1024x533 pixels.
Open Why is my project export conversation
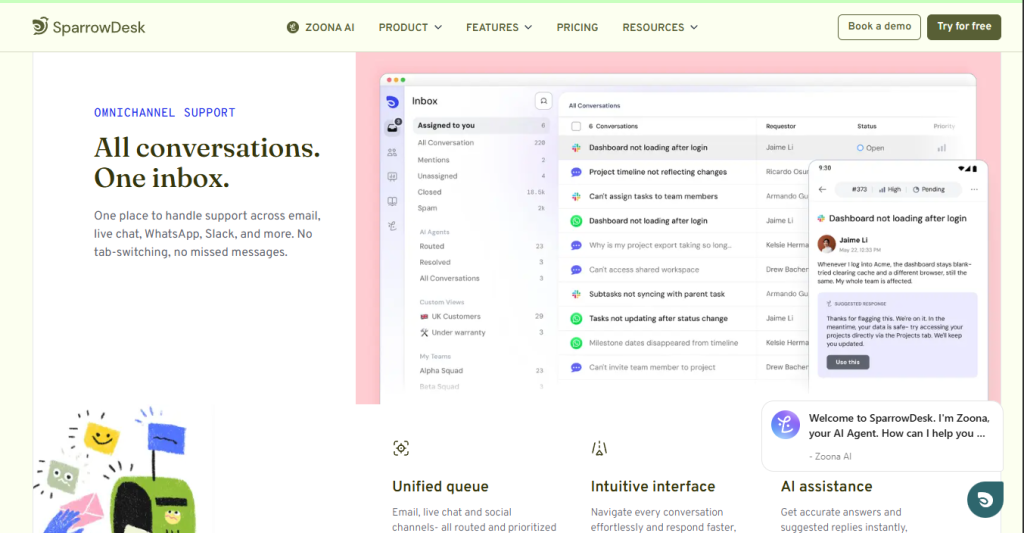[x=660, y=246]
